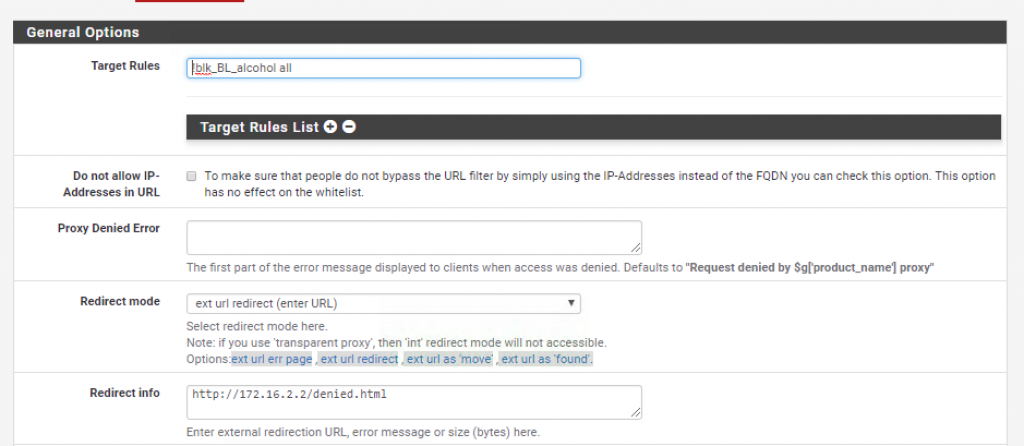Open the Redirect mode dropdown
Image resolution: width=1024 pixels, height=446 pixels.
pos(383,304)
